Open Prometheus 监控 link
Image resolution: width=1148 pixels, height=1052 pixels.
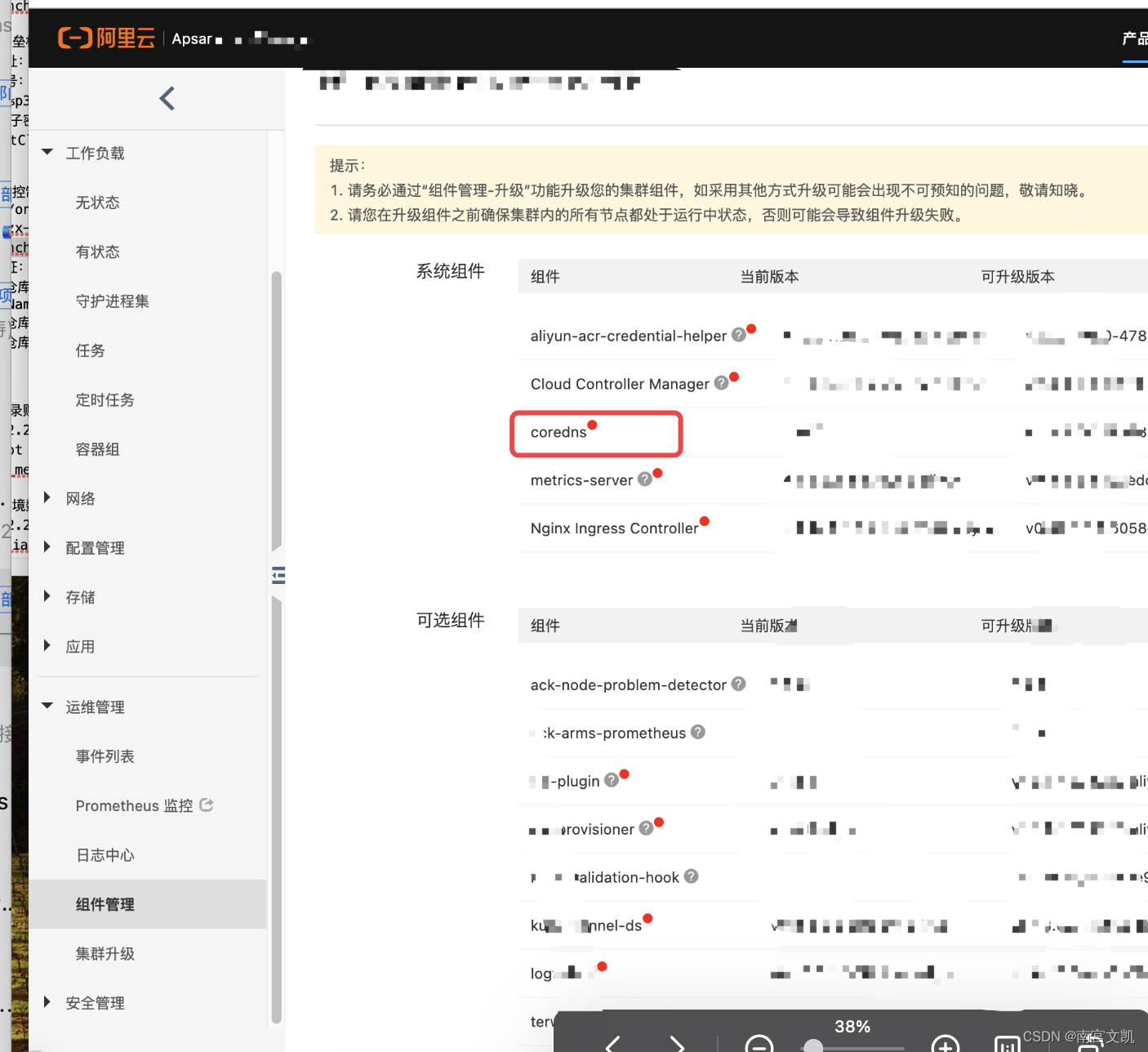[135, 805]
